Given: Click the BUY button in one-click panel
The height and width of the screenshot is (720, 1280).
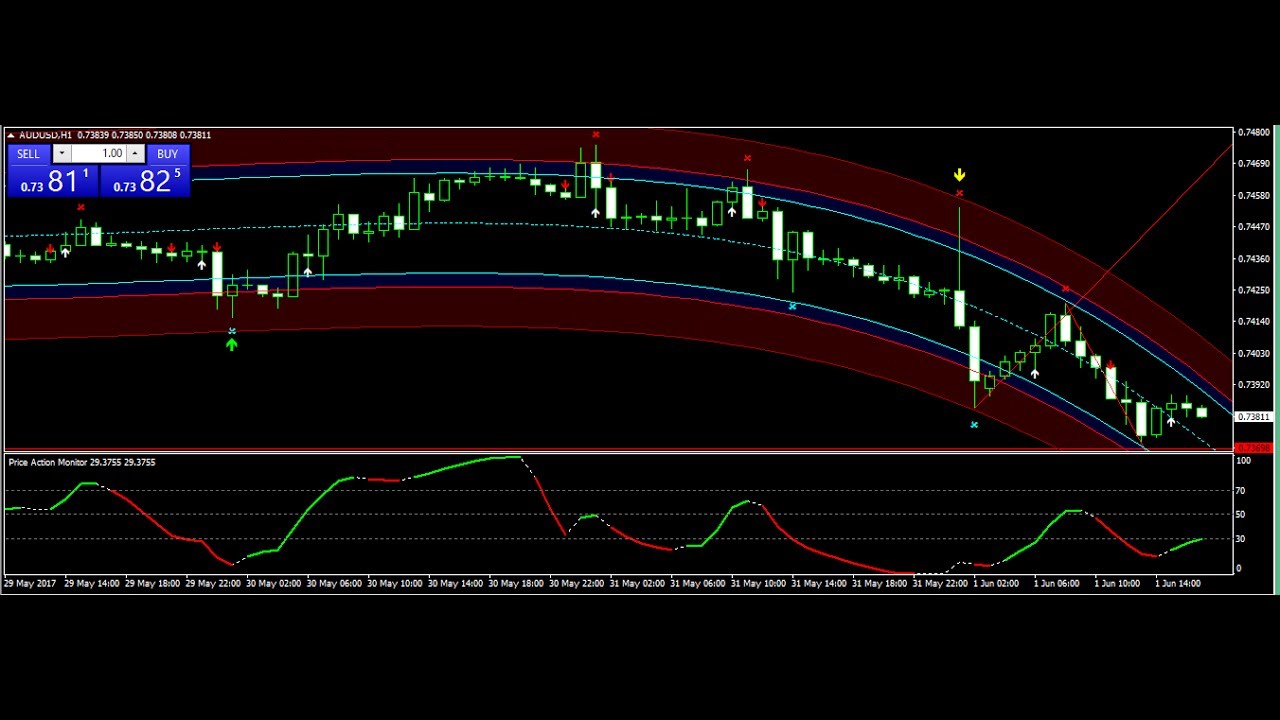Looking at the screenshot, I should pyautogui.click(x=167, y=154).
